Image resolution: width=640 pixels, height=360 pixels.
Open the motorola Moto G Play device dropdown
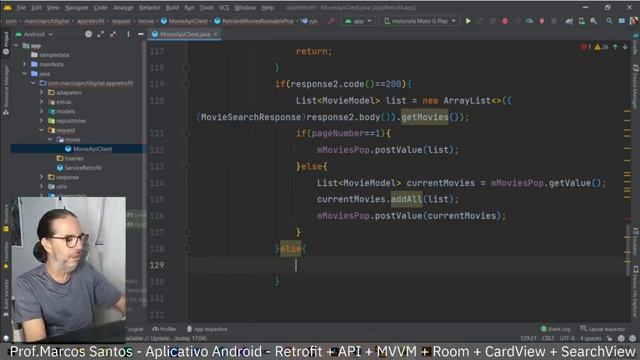pos(420,21)
